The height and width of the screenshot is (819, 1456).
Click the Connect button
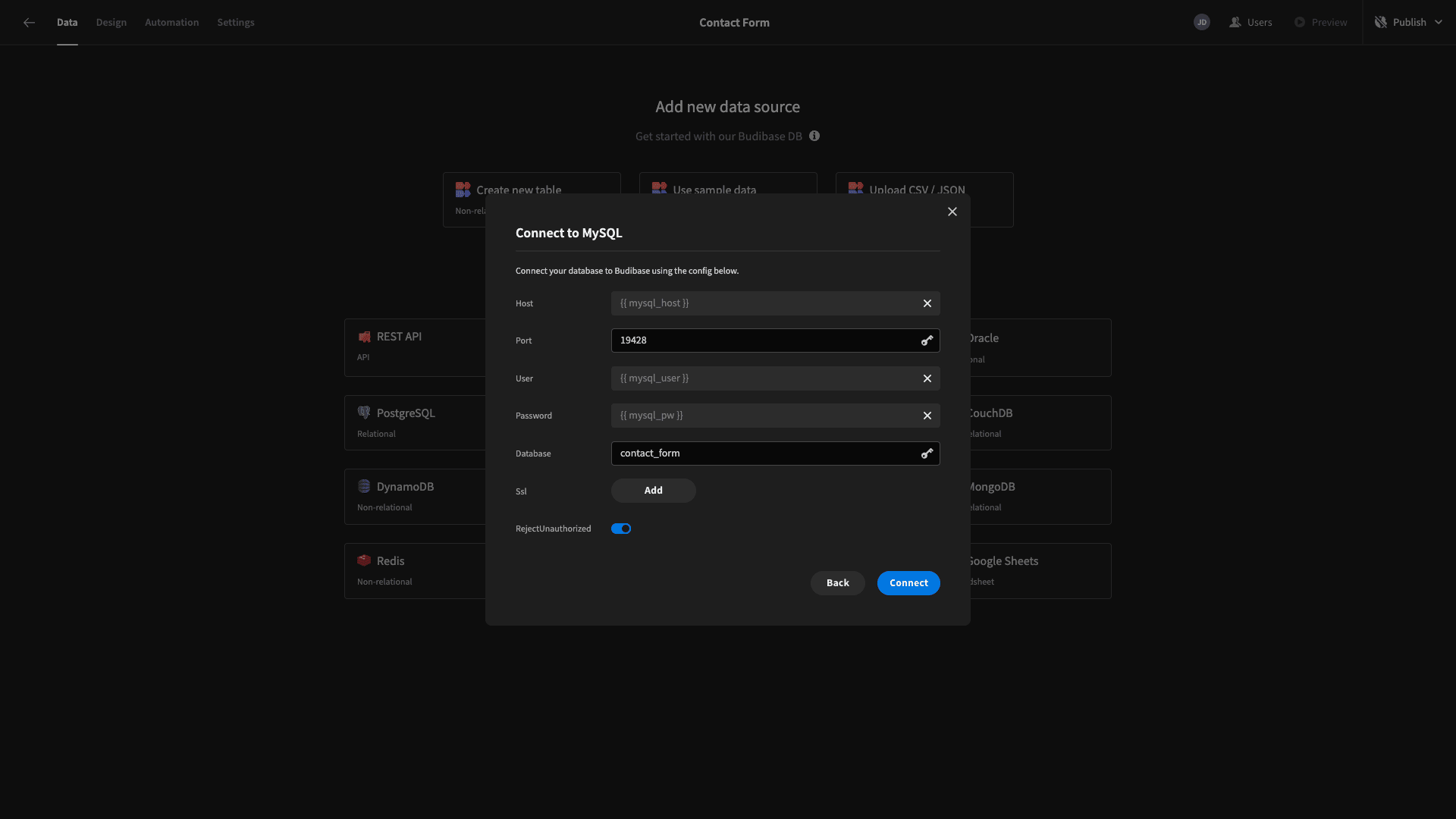click(x=908, y=583)
